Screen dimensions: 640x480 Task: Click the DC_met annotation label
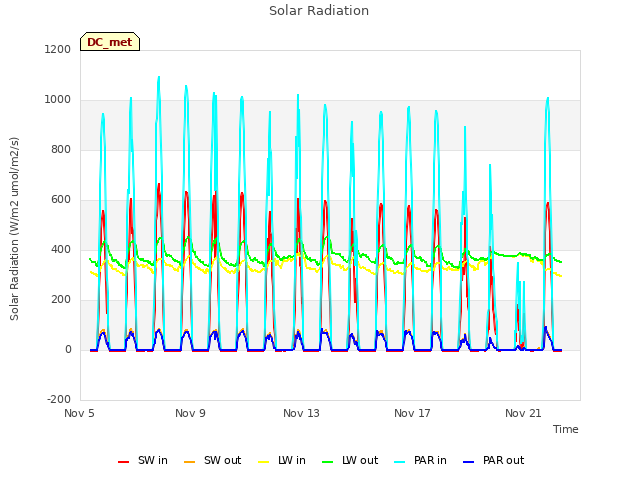pos(110,42)
